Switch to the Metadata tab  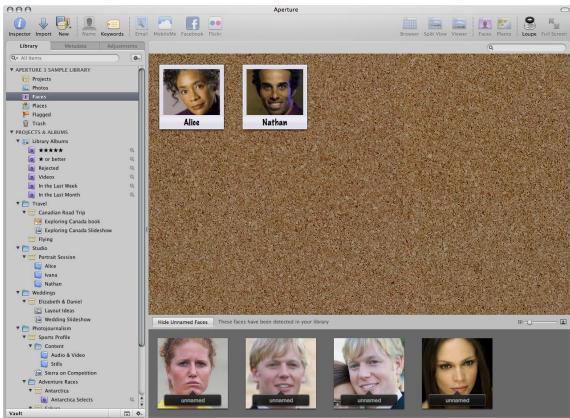click(x=75, y=46)
